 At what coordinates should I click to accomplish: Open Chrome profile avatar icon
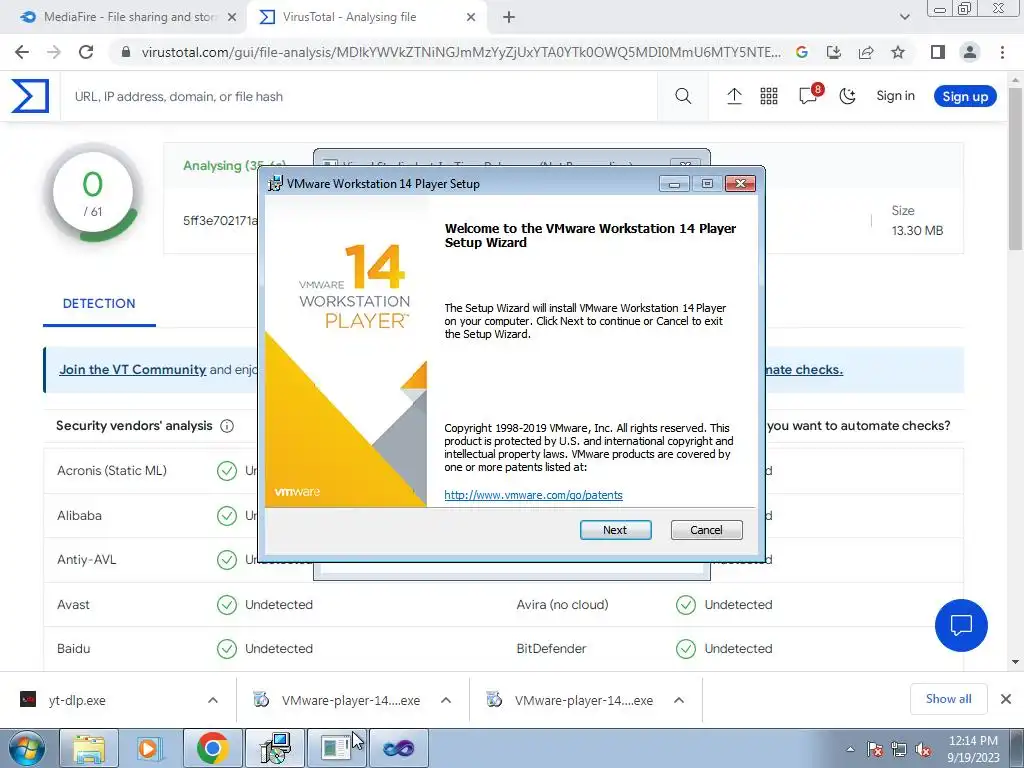click(x=970, y=52)
